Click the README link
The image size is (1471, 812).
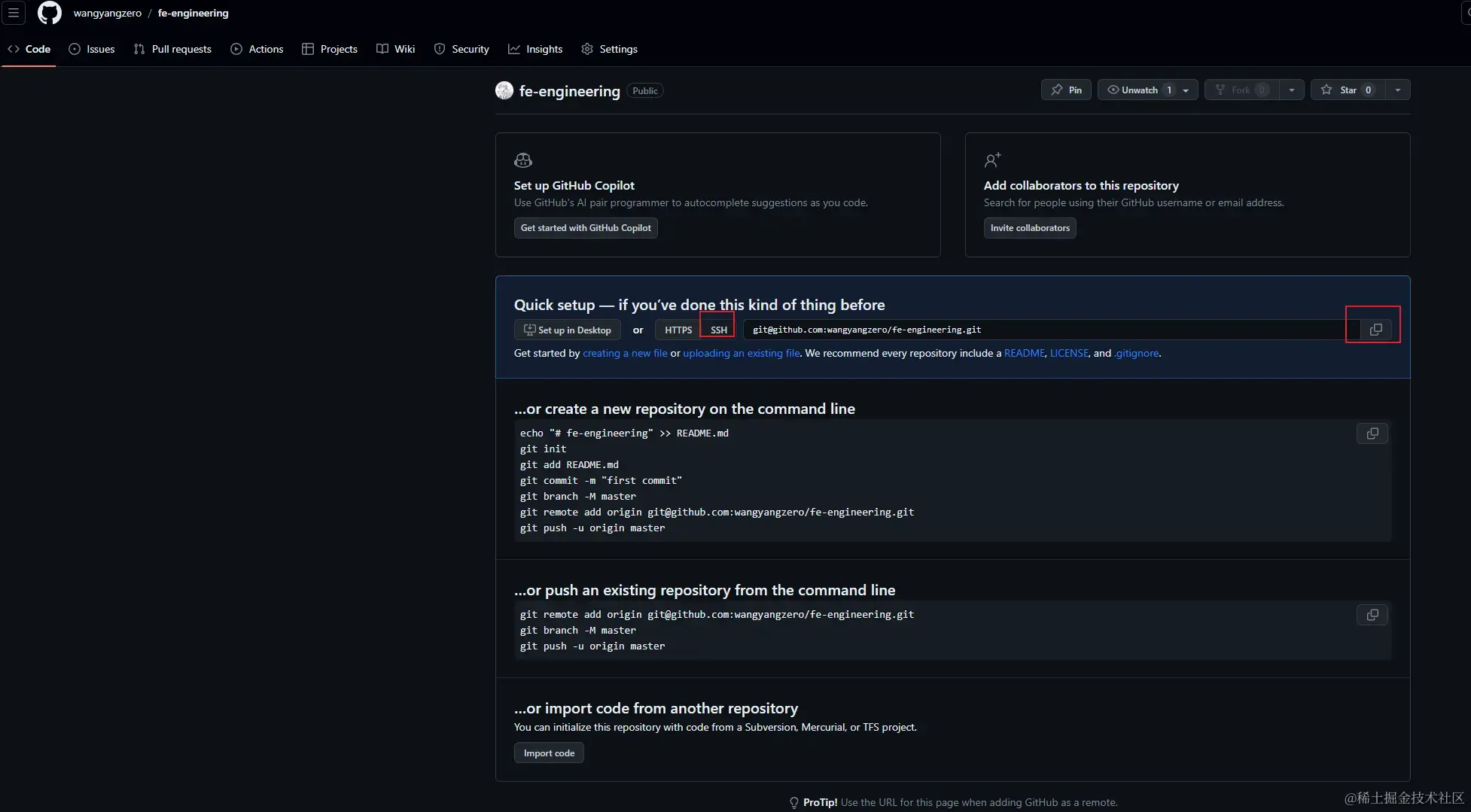point(1025,353)
